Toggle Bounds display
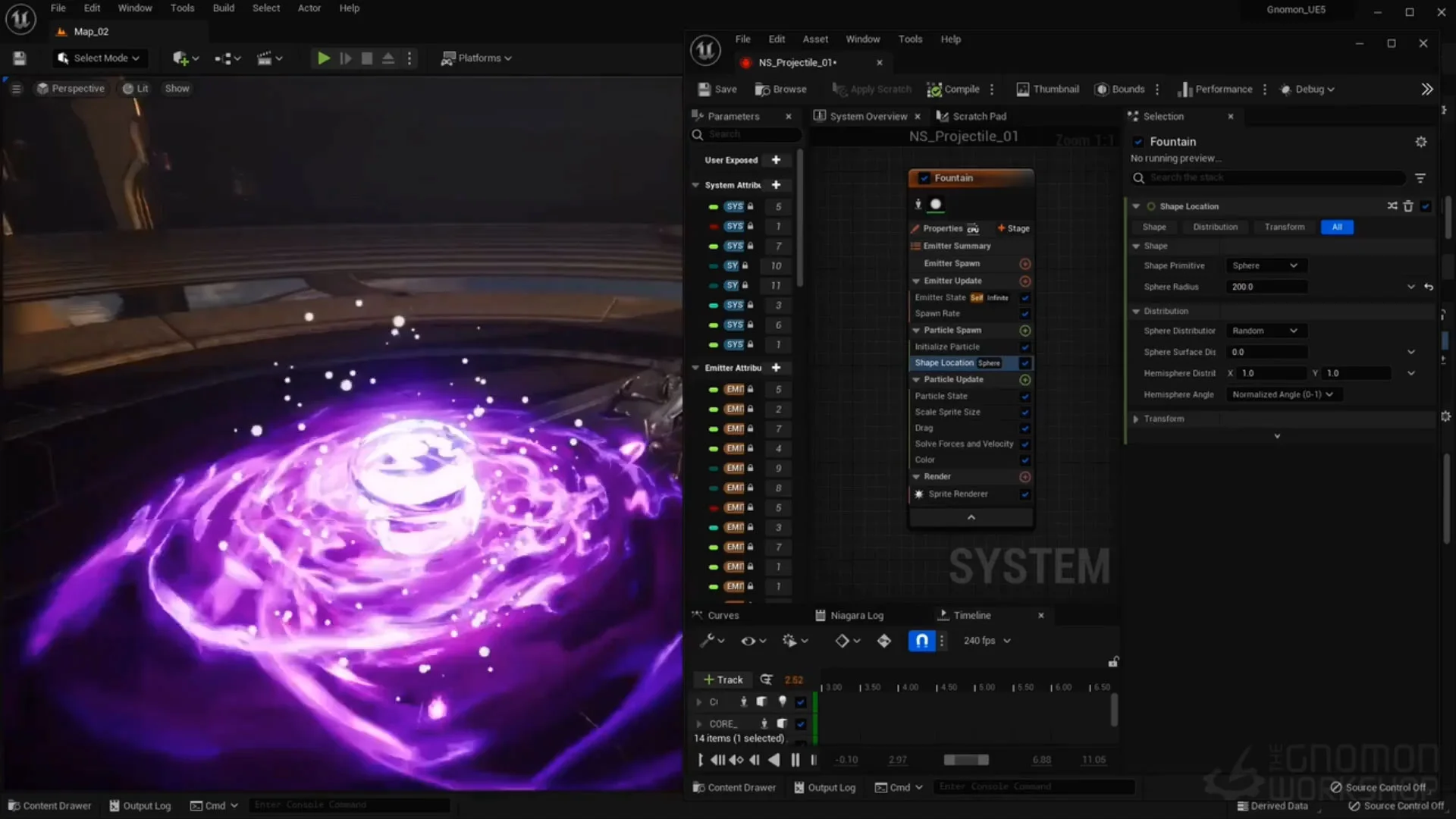This screenshot has height=819, width=1456. tap(1119, 89)
